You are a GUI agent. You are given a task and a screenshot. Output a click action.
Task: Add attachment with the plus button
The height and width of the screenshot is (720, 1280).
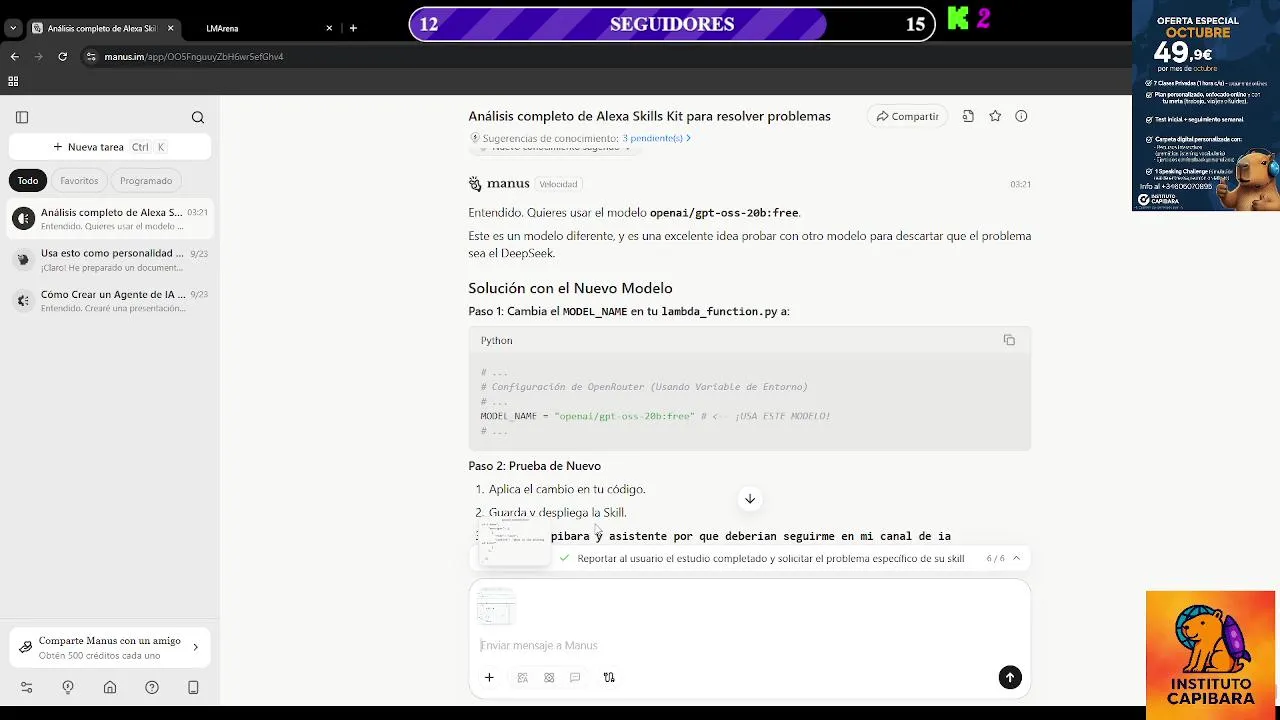[489, 677]
